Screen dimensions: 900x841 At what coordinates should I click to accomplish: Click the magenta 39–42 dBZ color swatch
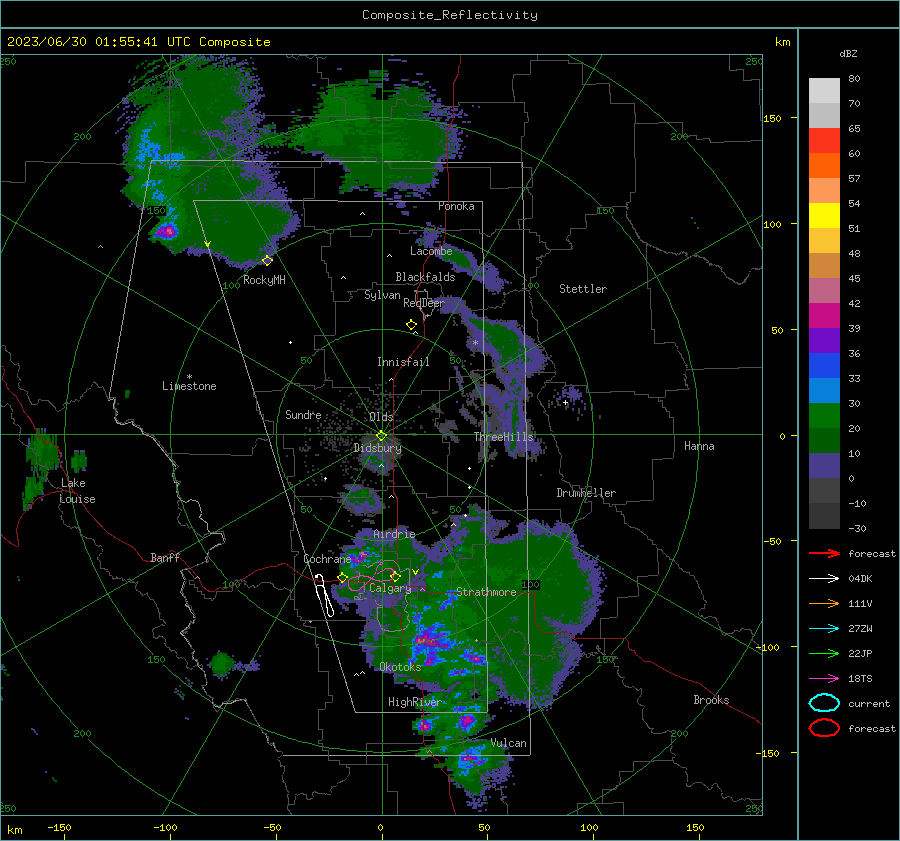[824, 316]
